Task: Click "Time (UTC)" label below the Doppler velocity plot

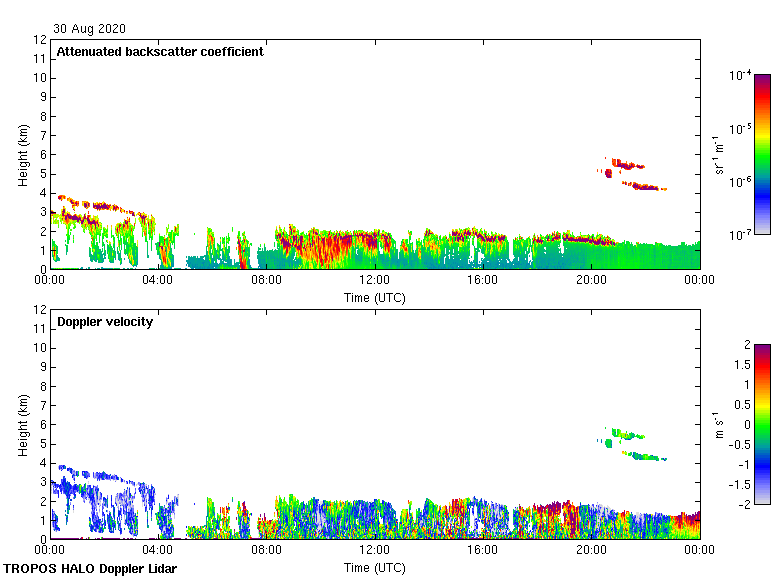Action: (374, 567)
